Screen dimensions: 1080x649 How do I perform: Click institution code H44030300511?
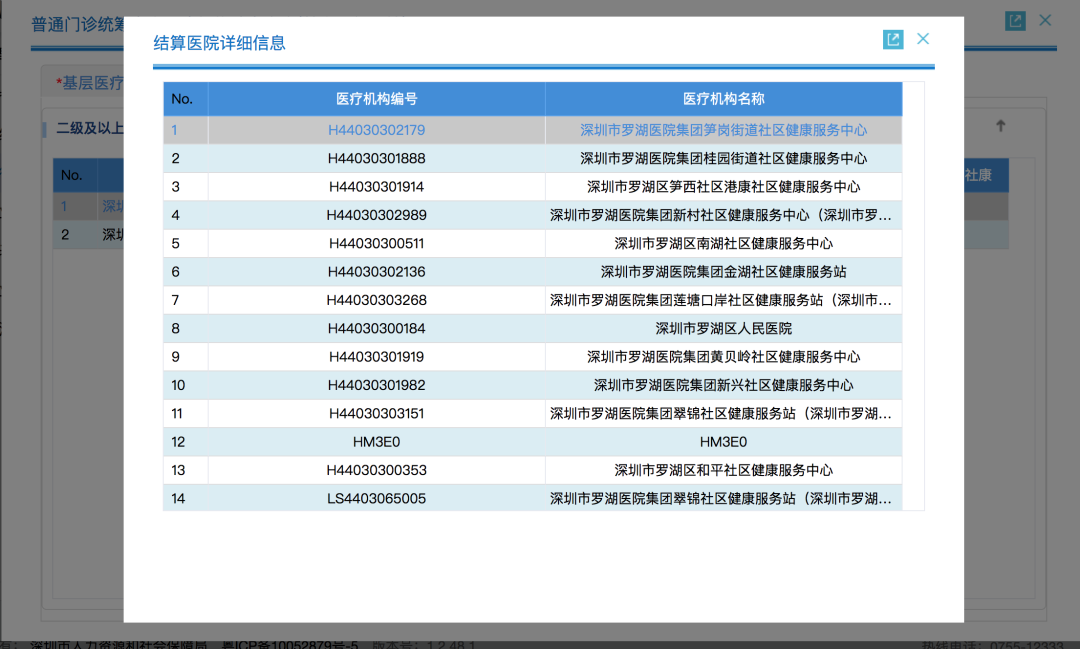click(x=376, y=243)
